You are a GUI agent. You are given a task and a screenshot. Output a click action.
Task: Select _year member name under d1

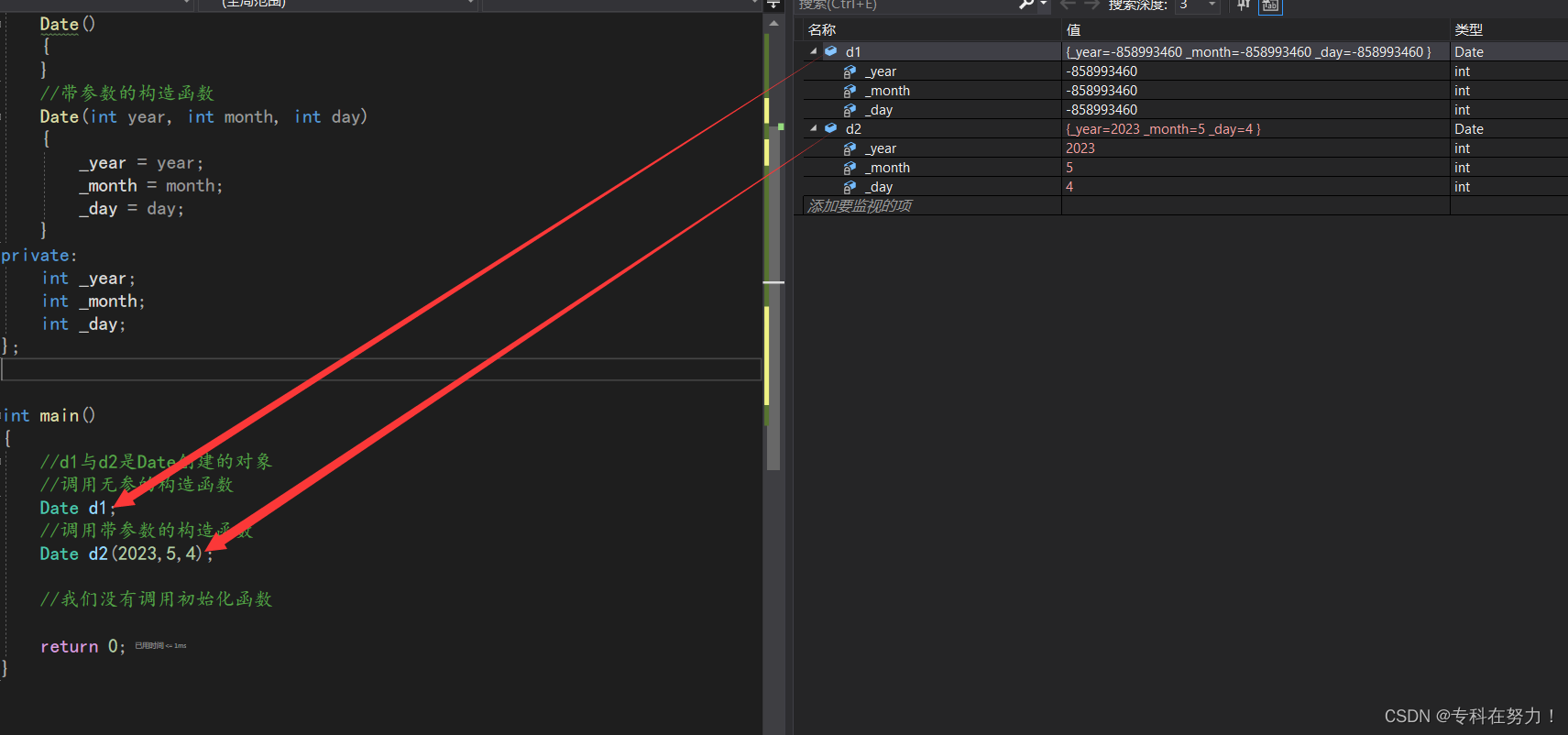(x=881, y=71)
